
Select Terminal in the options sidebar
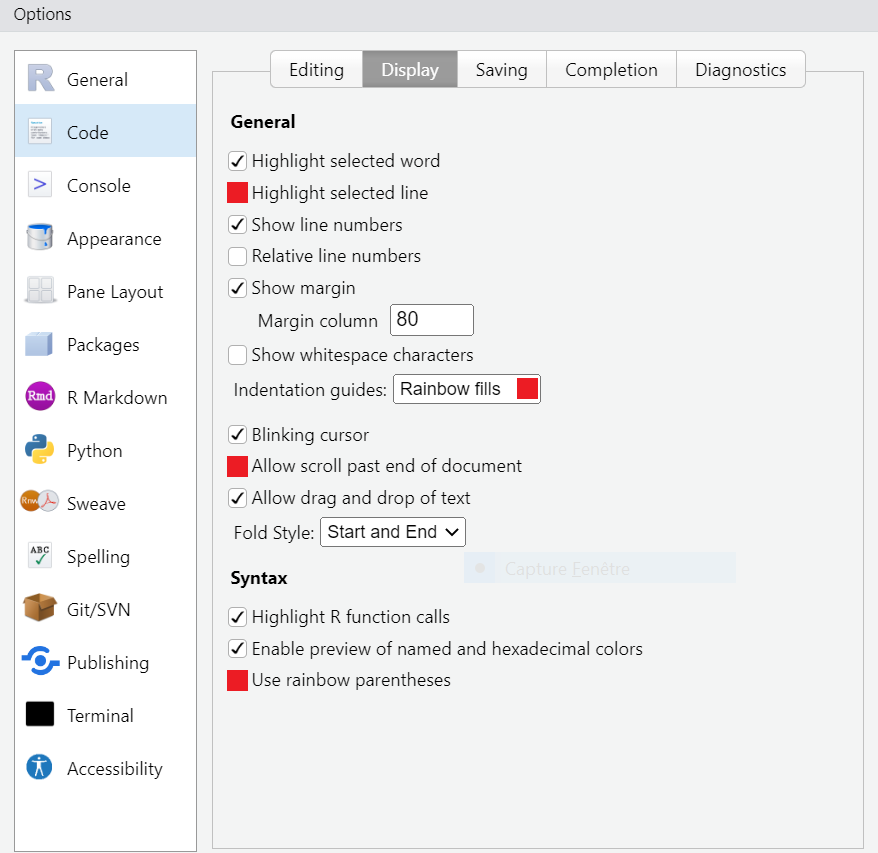pos(100,716)
